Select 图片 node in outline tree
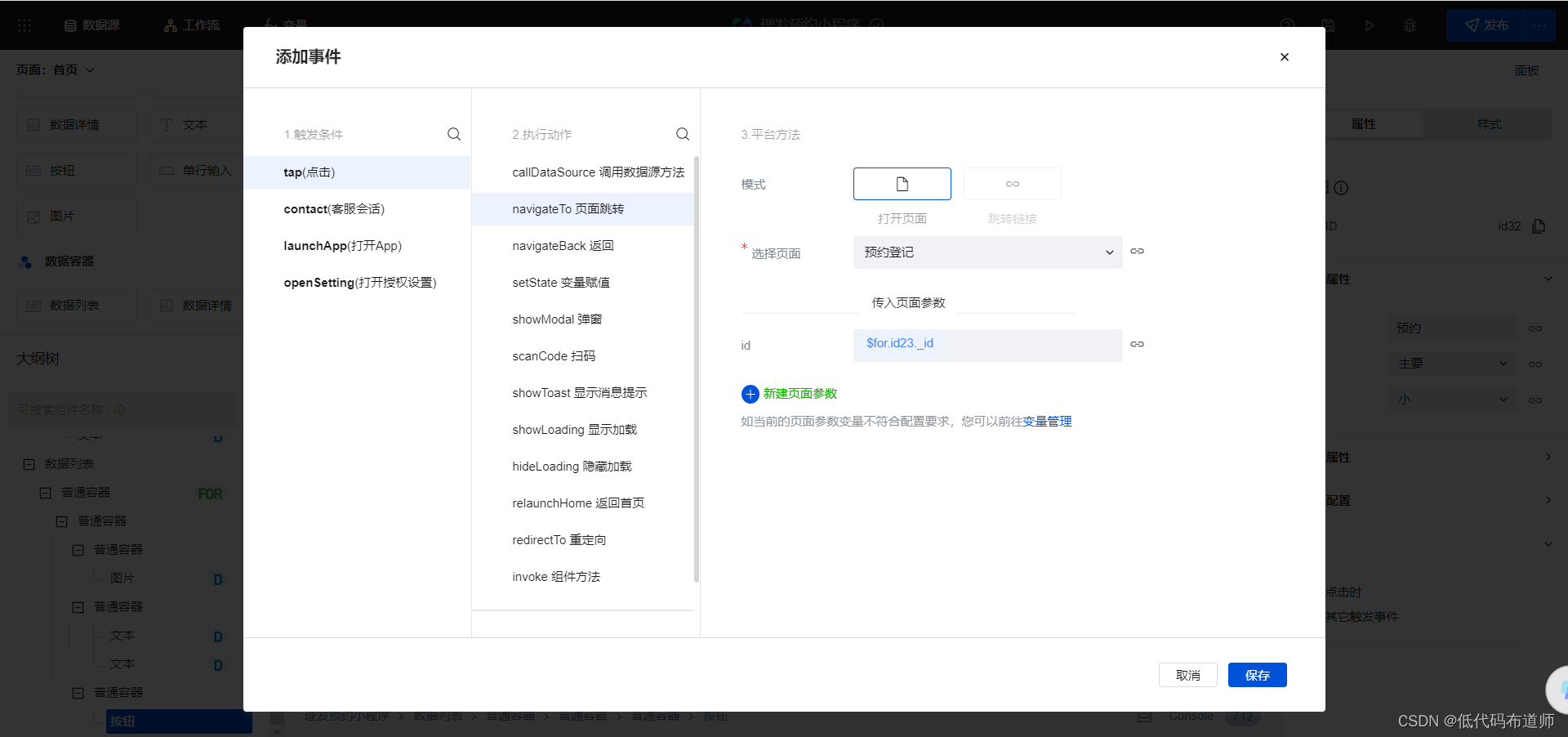This screenshot has width=1568, height=737. click(122, 578)
